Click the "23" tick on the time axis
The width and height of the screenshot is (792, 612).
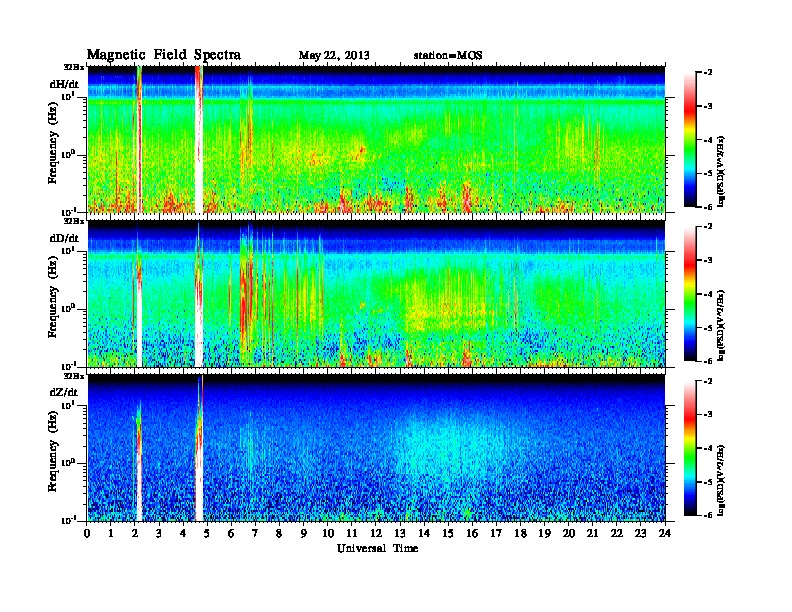(x=641, y=534)
